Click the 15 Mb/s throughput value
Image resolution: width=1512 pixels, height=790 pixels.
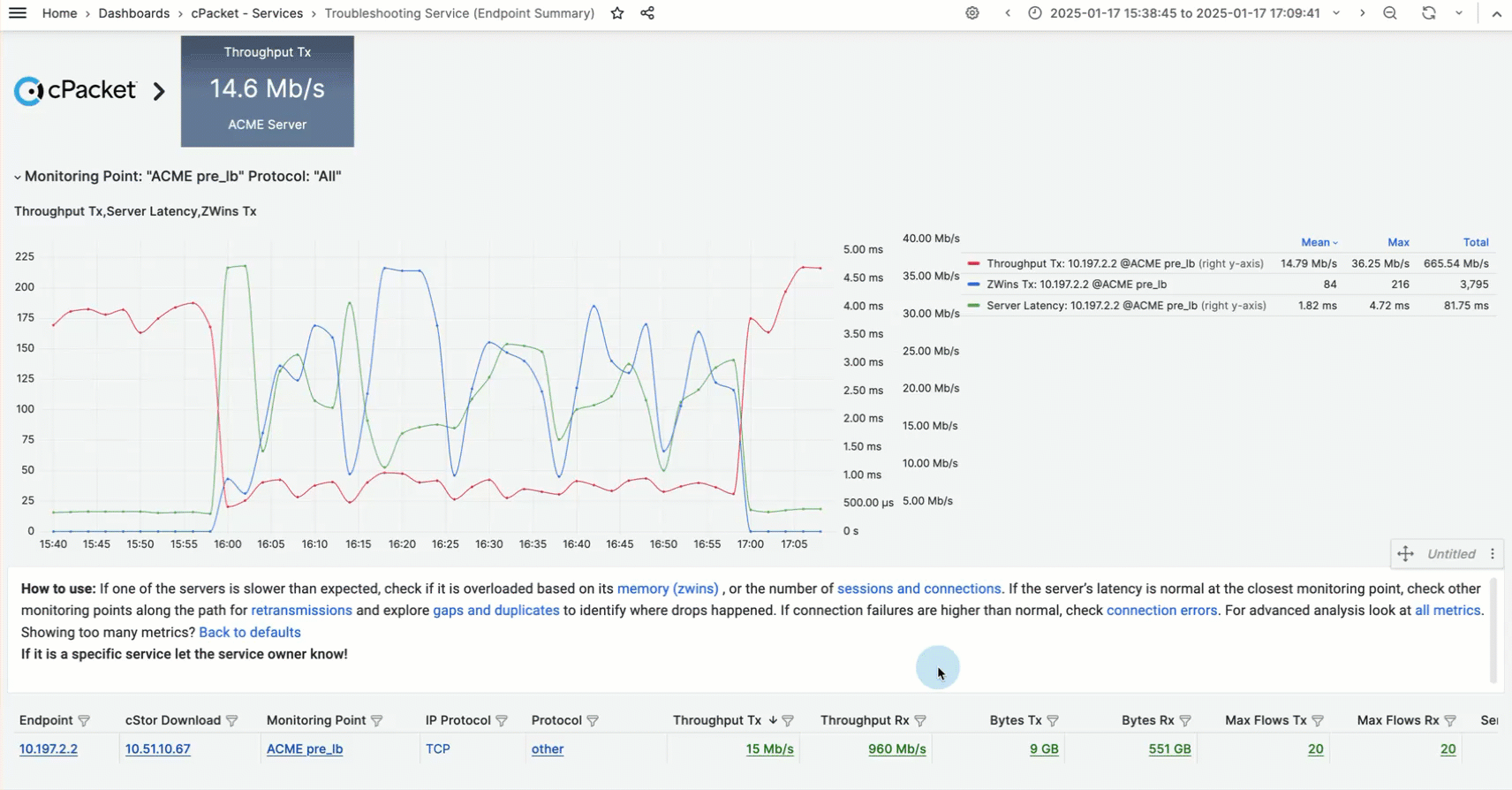(x=769, y=749)
